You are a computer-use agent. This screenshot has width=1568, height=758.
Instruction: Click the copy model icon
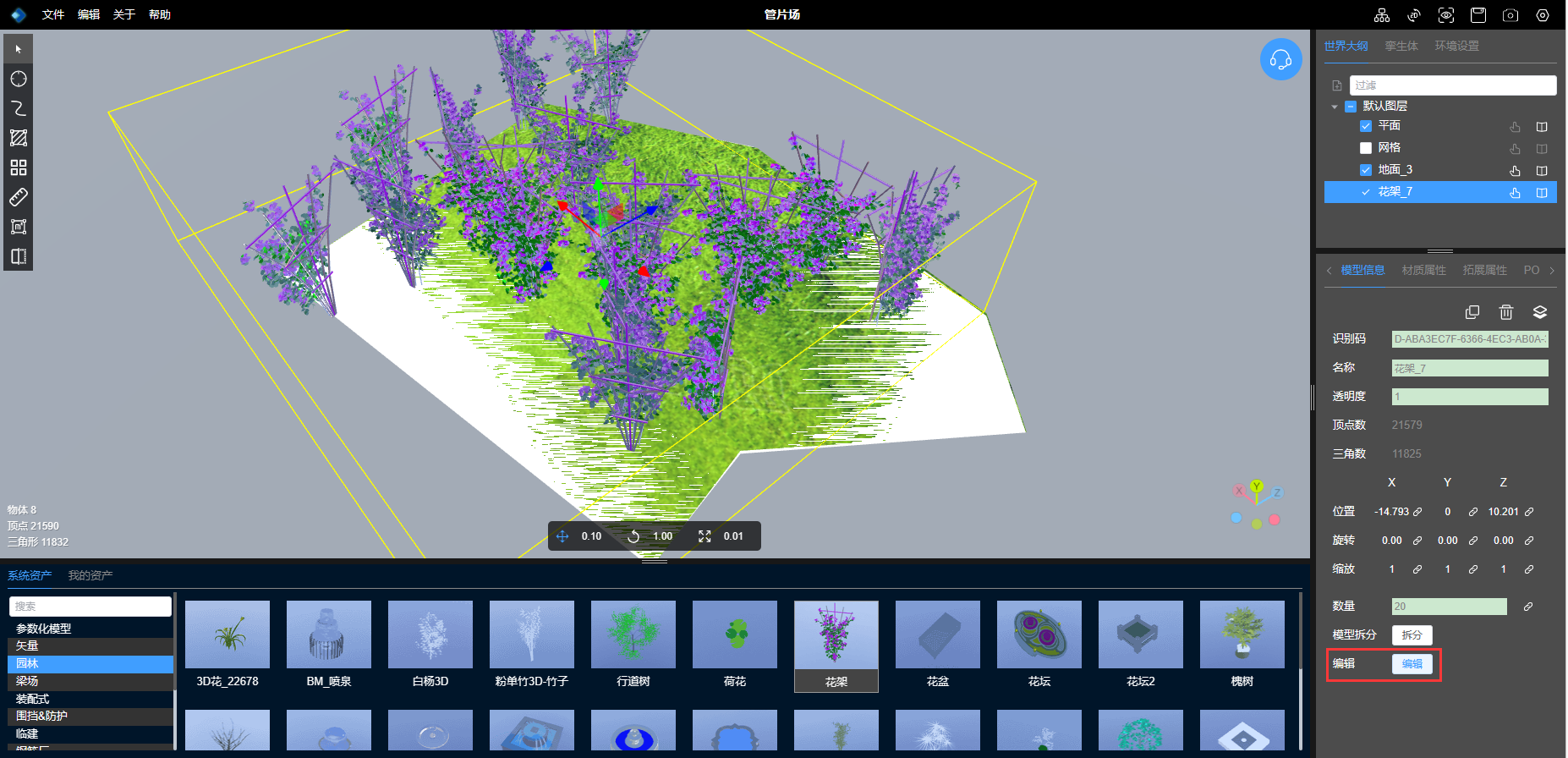pyautogui.click(x=1472, y=312)
